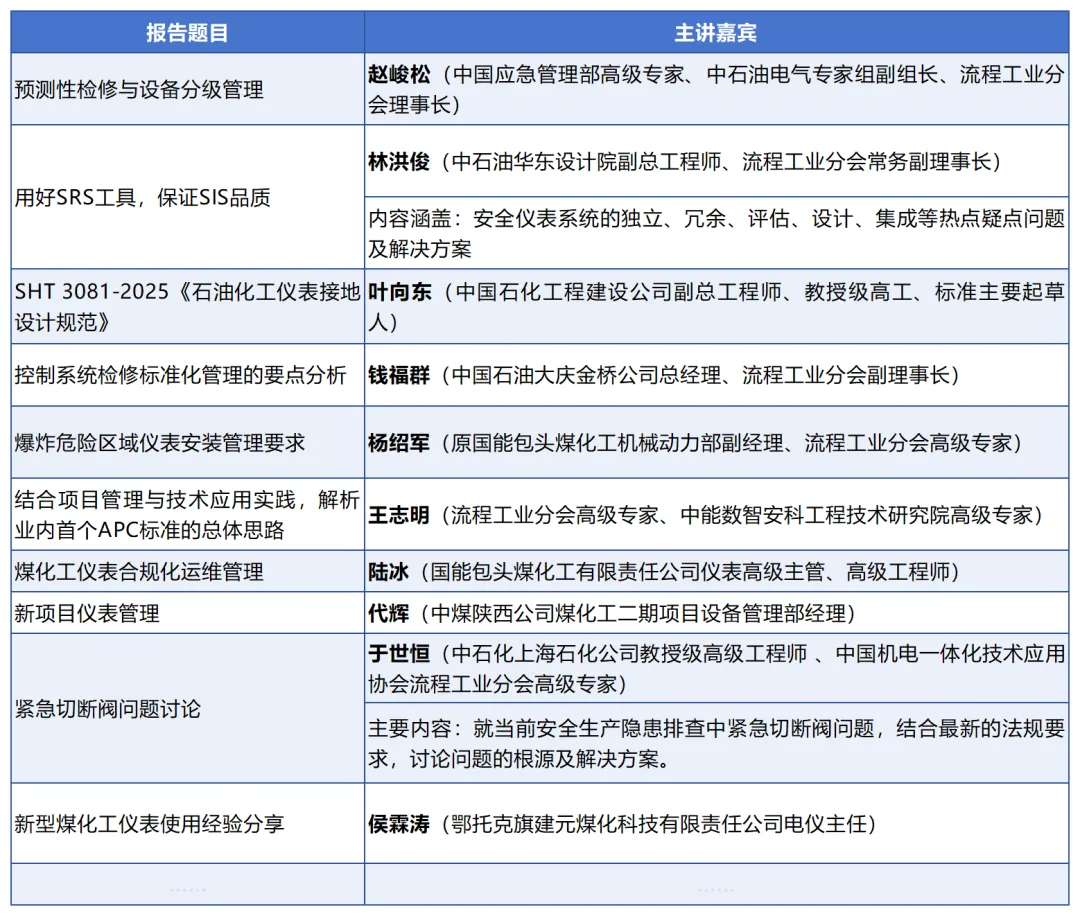Select the cell 新型煤化工仪表使用经验分享
This screenshot has height=916, width=1080.
tap(187, 824)
